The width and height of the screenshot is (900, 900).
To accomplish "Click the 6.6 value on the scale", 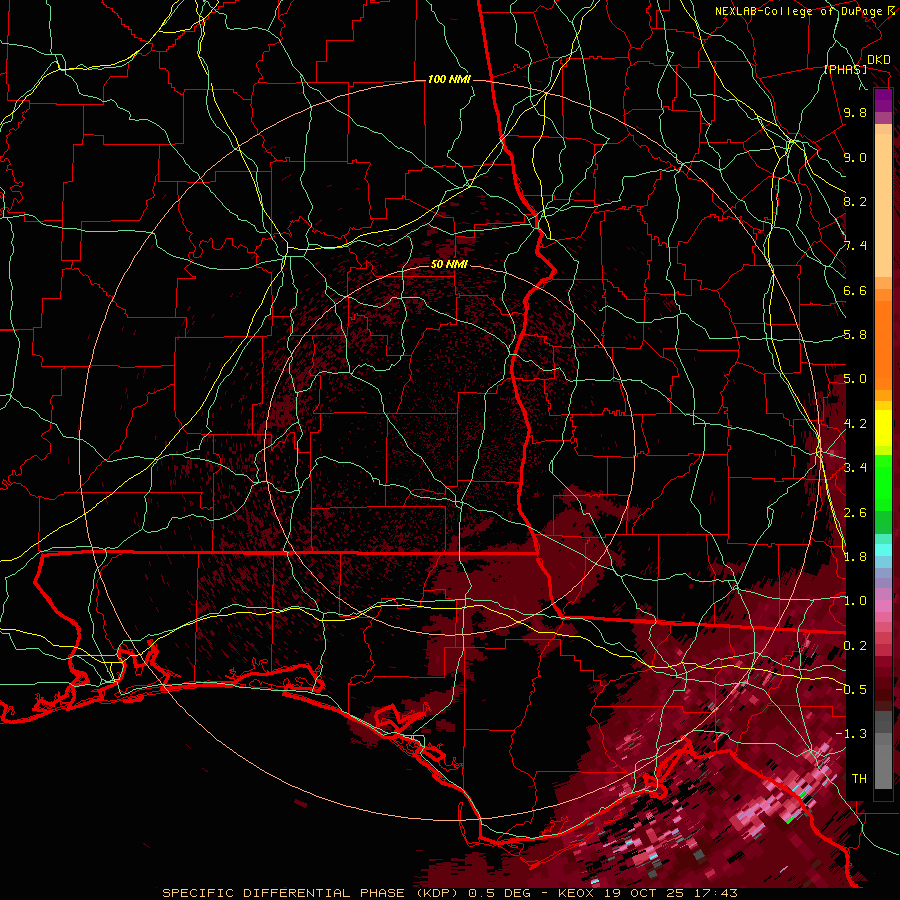I will tap(855, 290).
